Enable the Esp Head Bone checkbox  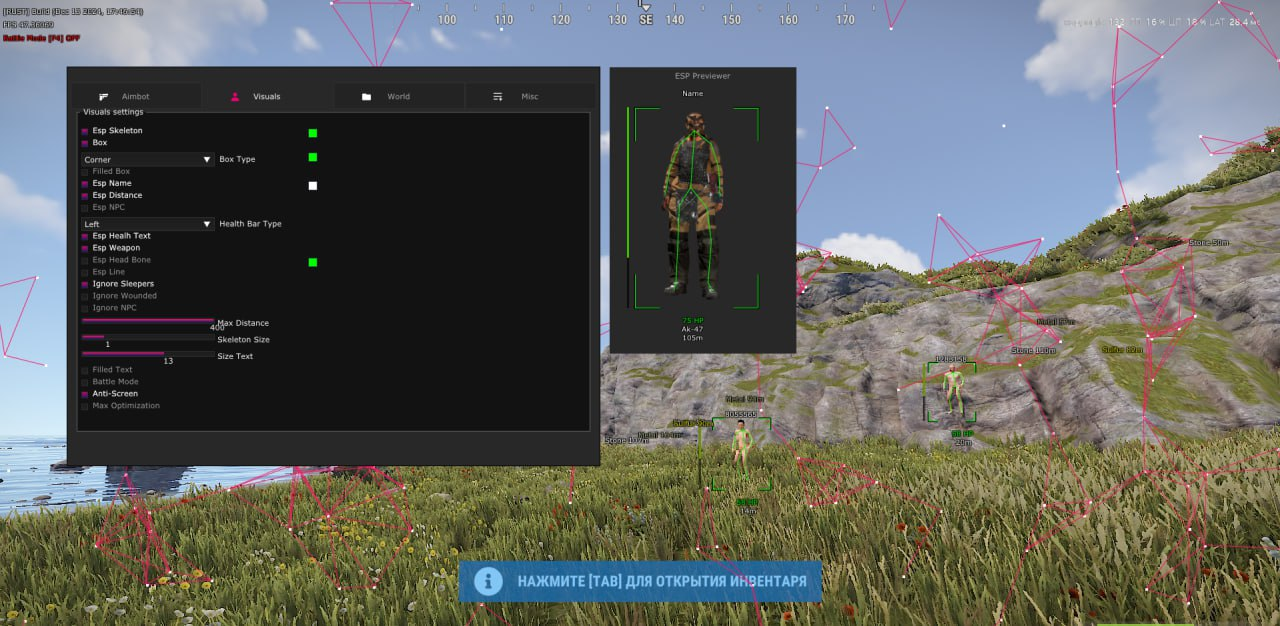pos(85,260)
